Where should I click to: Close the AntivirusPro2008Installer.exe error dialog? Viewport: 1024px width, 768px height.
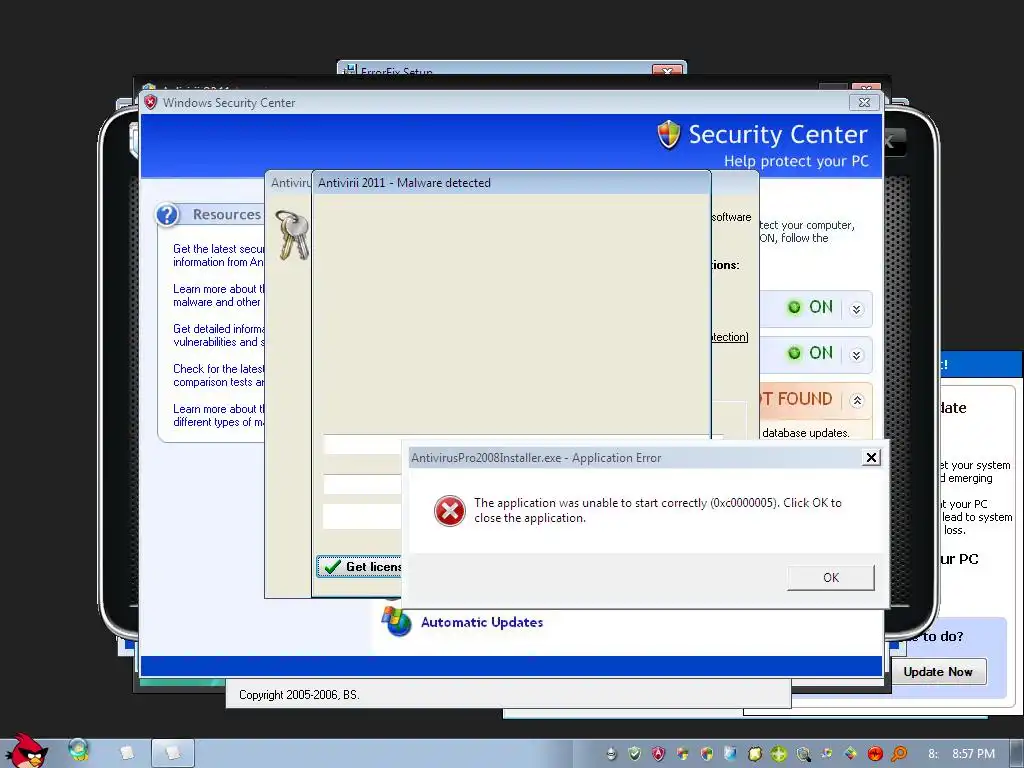[871, 458]
